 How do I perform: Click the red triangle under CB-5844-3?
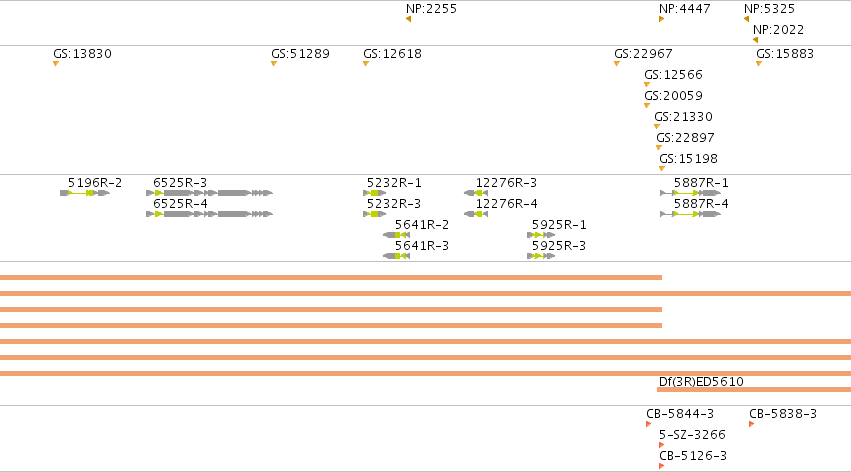(649, 424)
